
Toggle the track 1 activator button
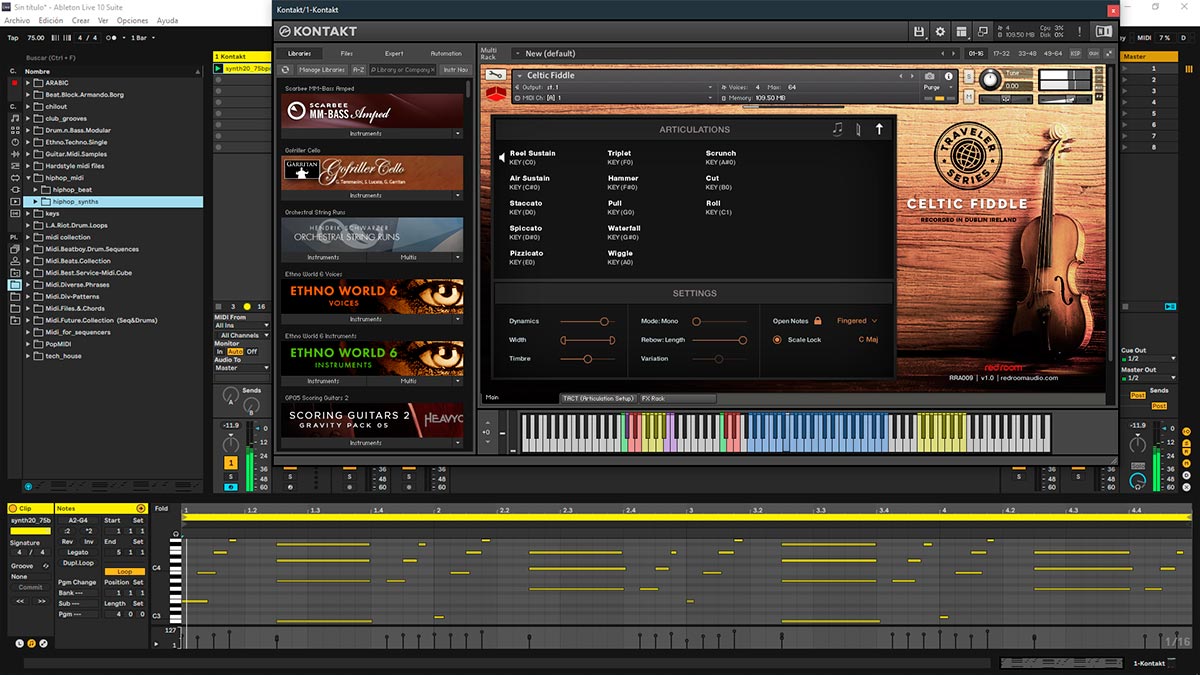(x=231, y=463)
